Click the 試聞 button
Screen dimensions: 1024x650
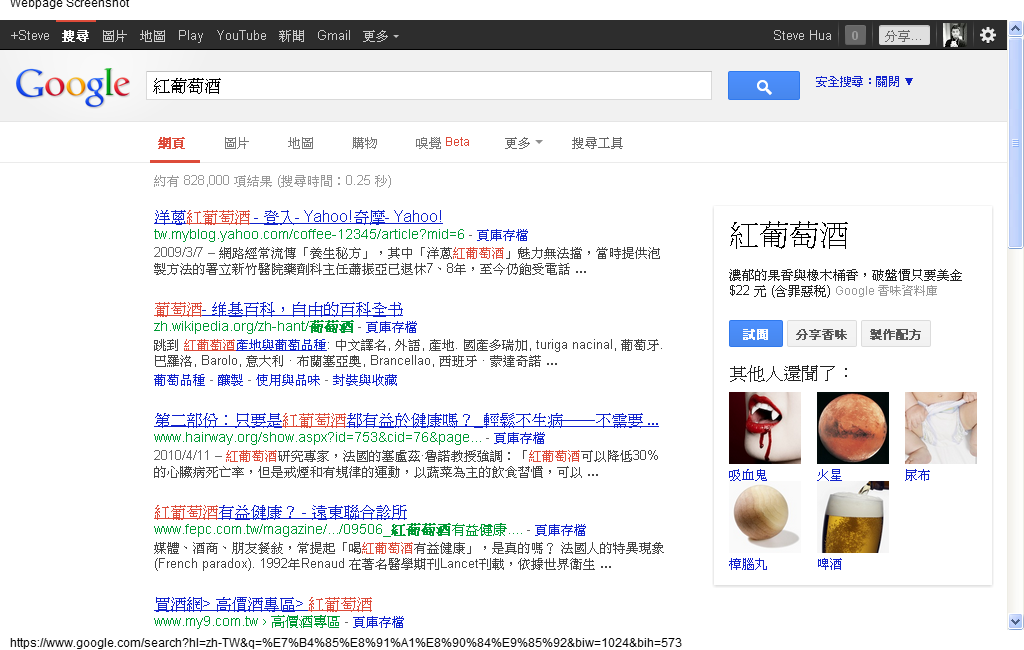tap(756, 334)
